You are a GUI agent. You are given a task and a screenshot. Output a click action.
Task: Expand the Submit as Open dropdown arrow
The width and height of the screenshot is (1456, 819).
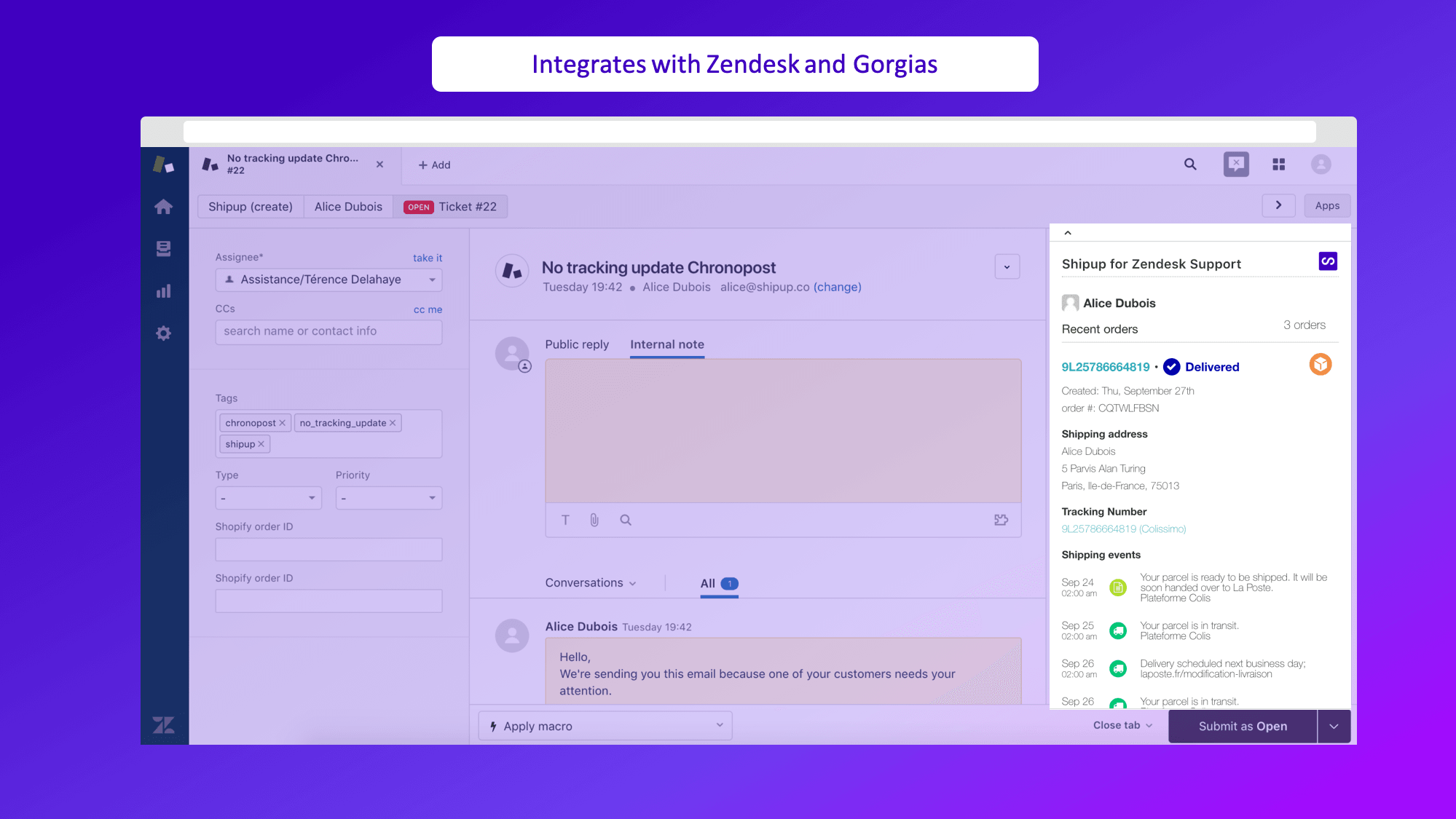point(1336,725)
